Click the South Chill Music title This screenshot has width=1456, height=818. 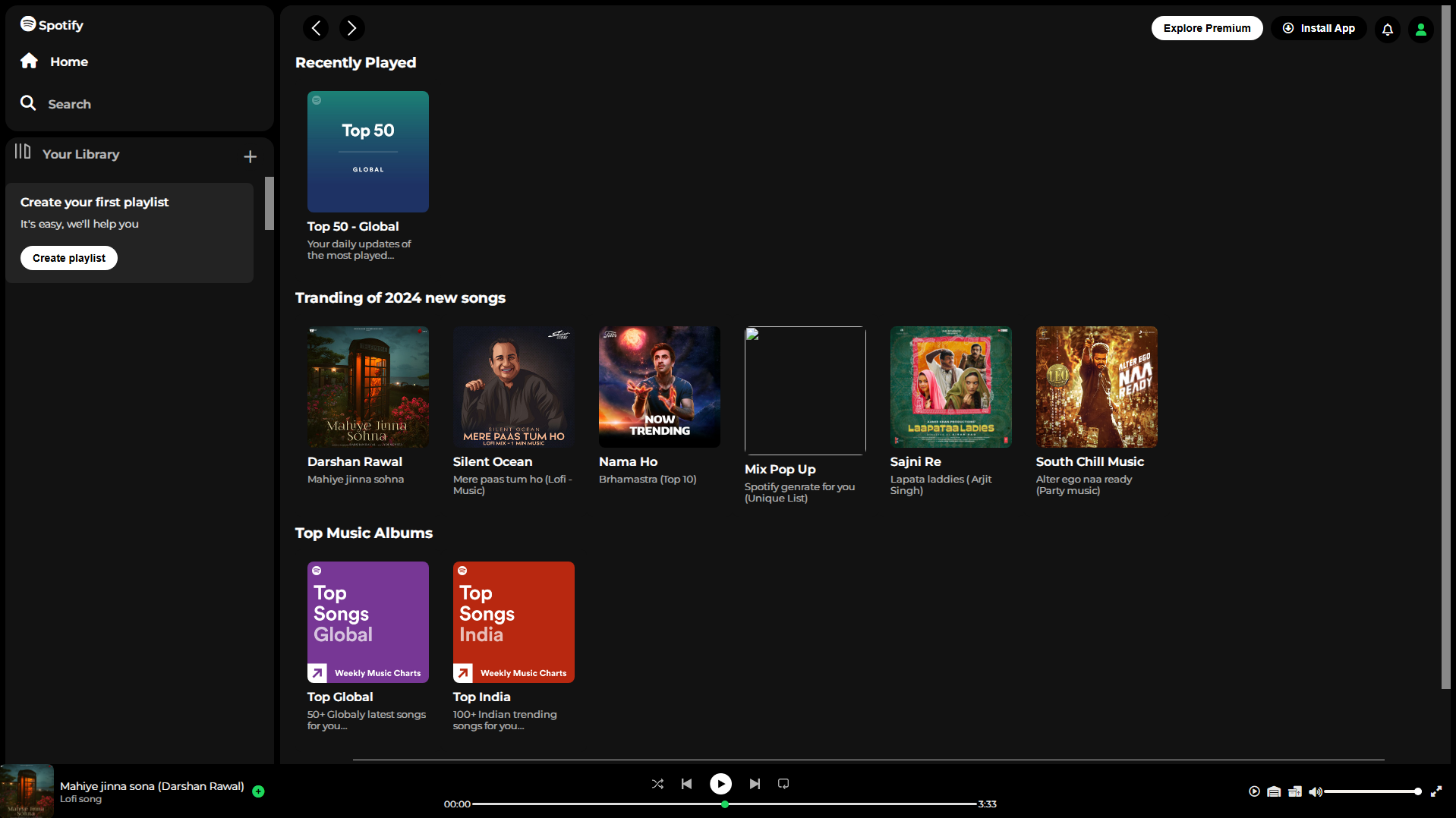point(1090,461)
